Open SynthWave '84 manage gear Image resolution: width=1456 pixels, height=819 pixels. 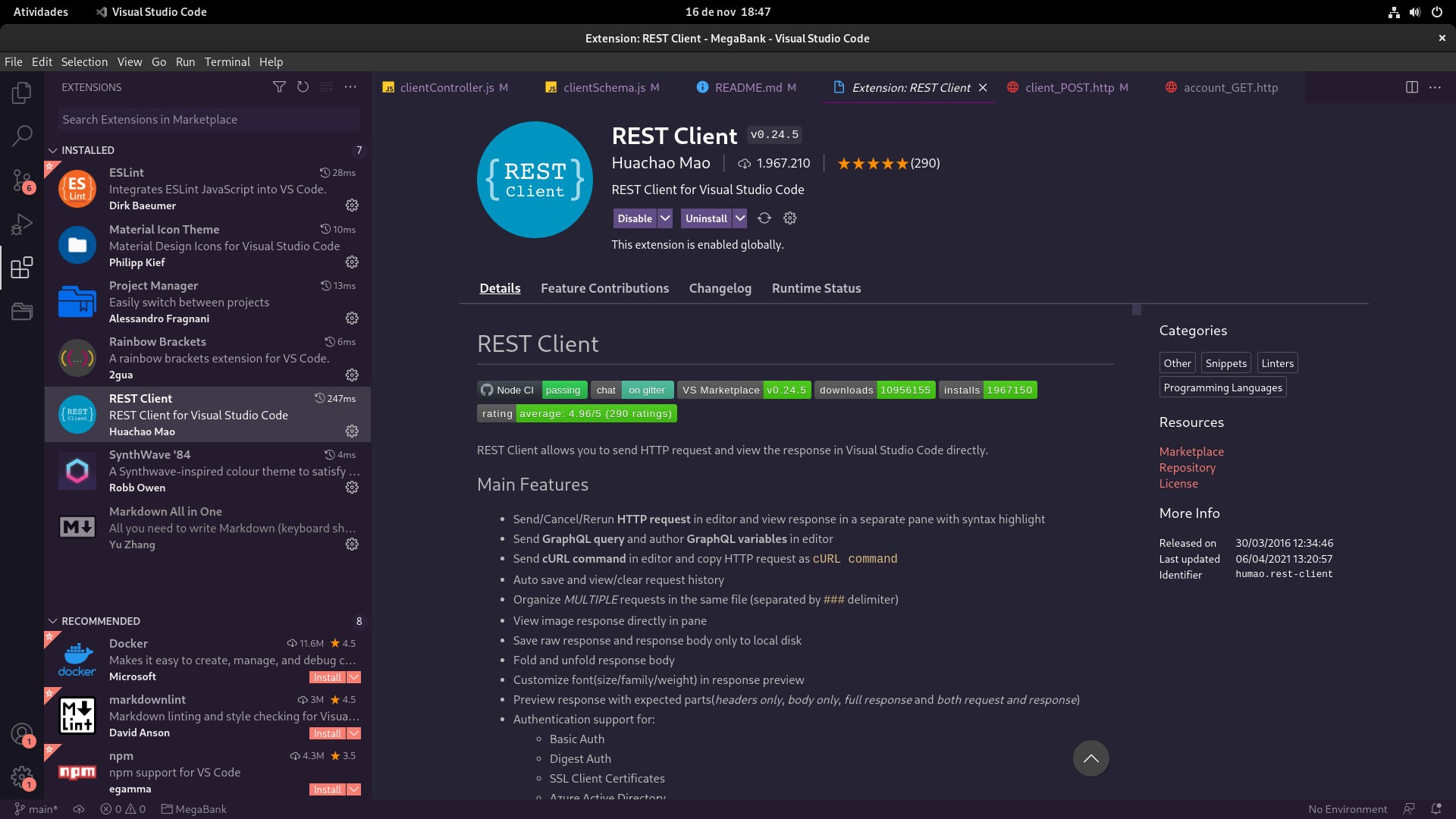coord(352,488)
